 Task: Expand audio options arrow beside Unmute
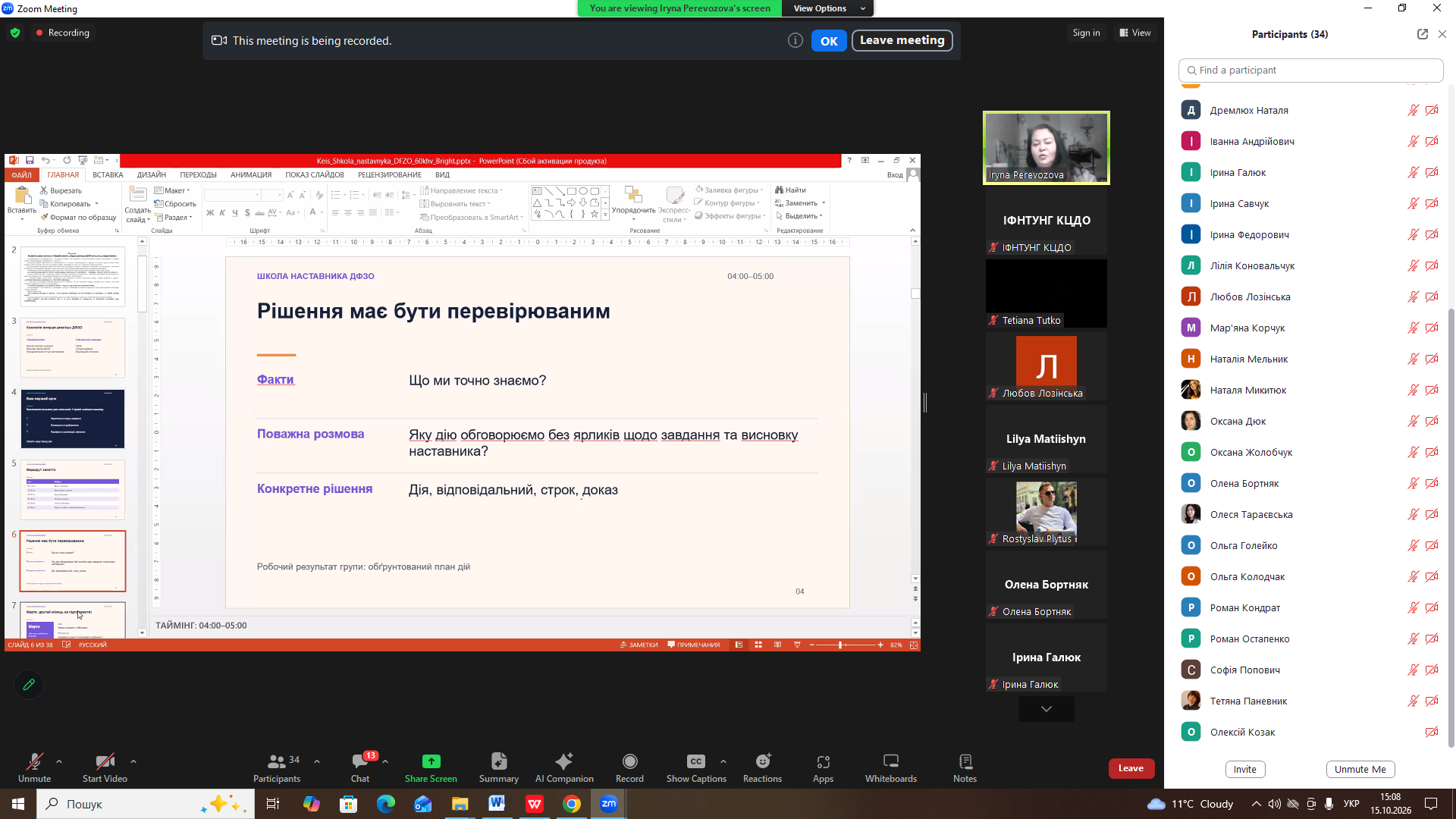[59, 761]
